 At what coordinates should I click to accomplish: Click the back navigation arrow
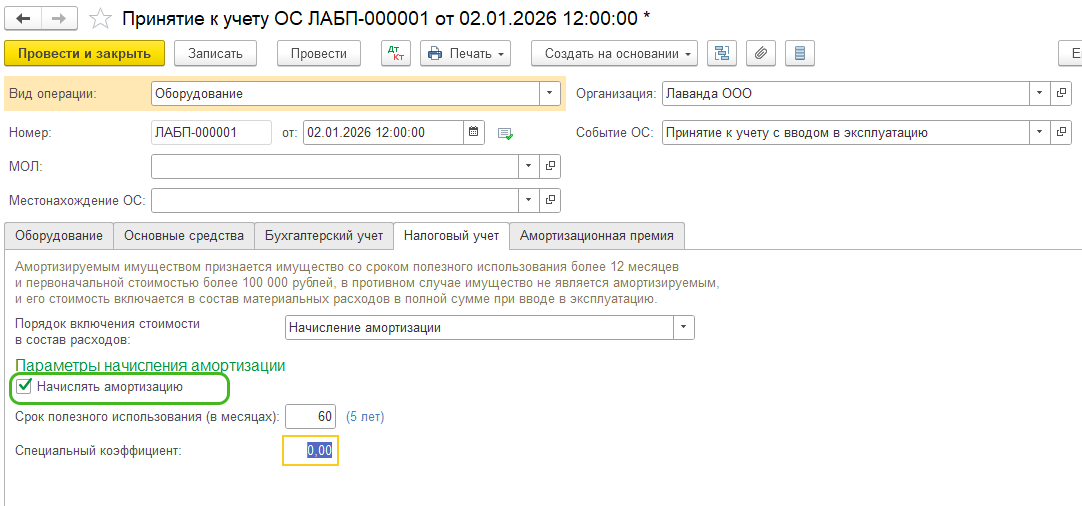(x=23, y=18)
